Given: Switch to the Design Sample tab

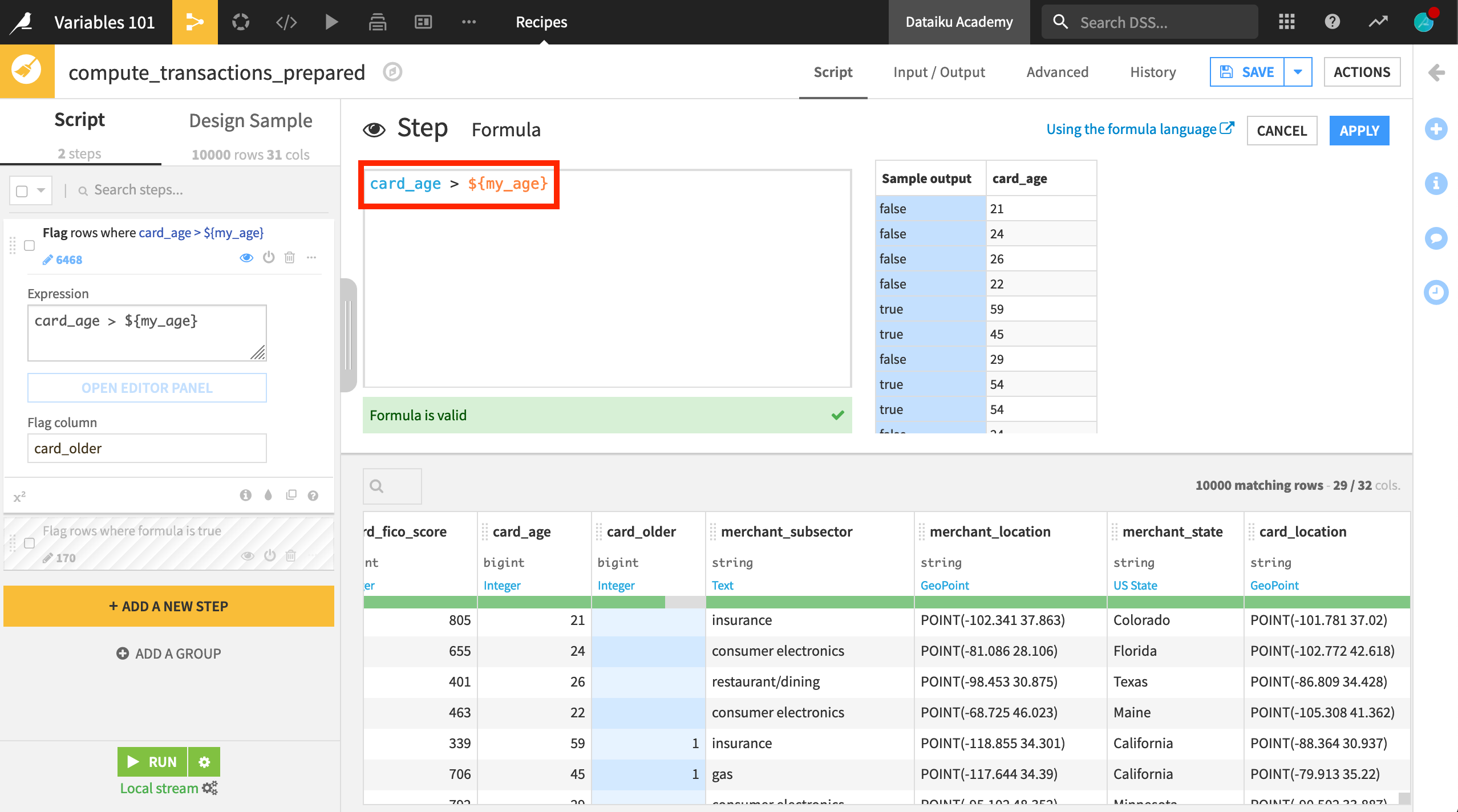Looking at the screenshot, I should coord(251,120).
